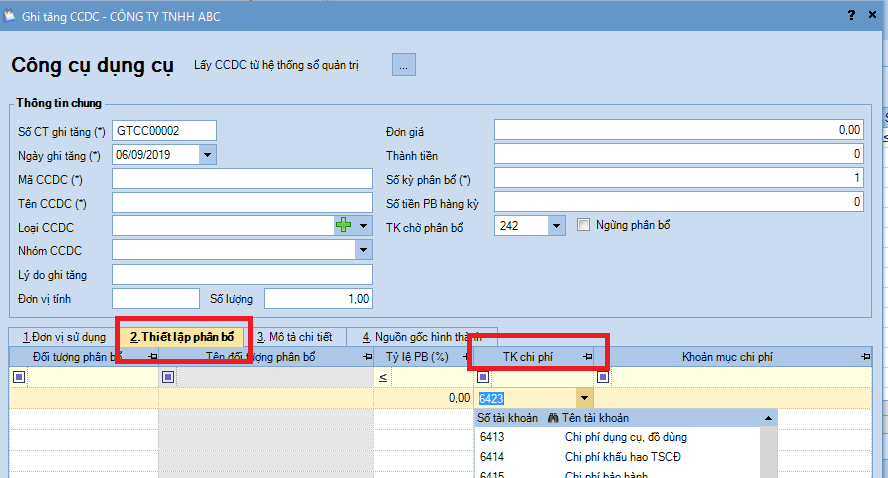Viewport: 888px width, 478px height.
Task: Click the filter icon under Tên đối tượng phân bổ column
Action: (x=168, y=377)
